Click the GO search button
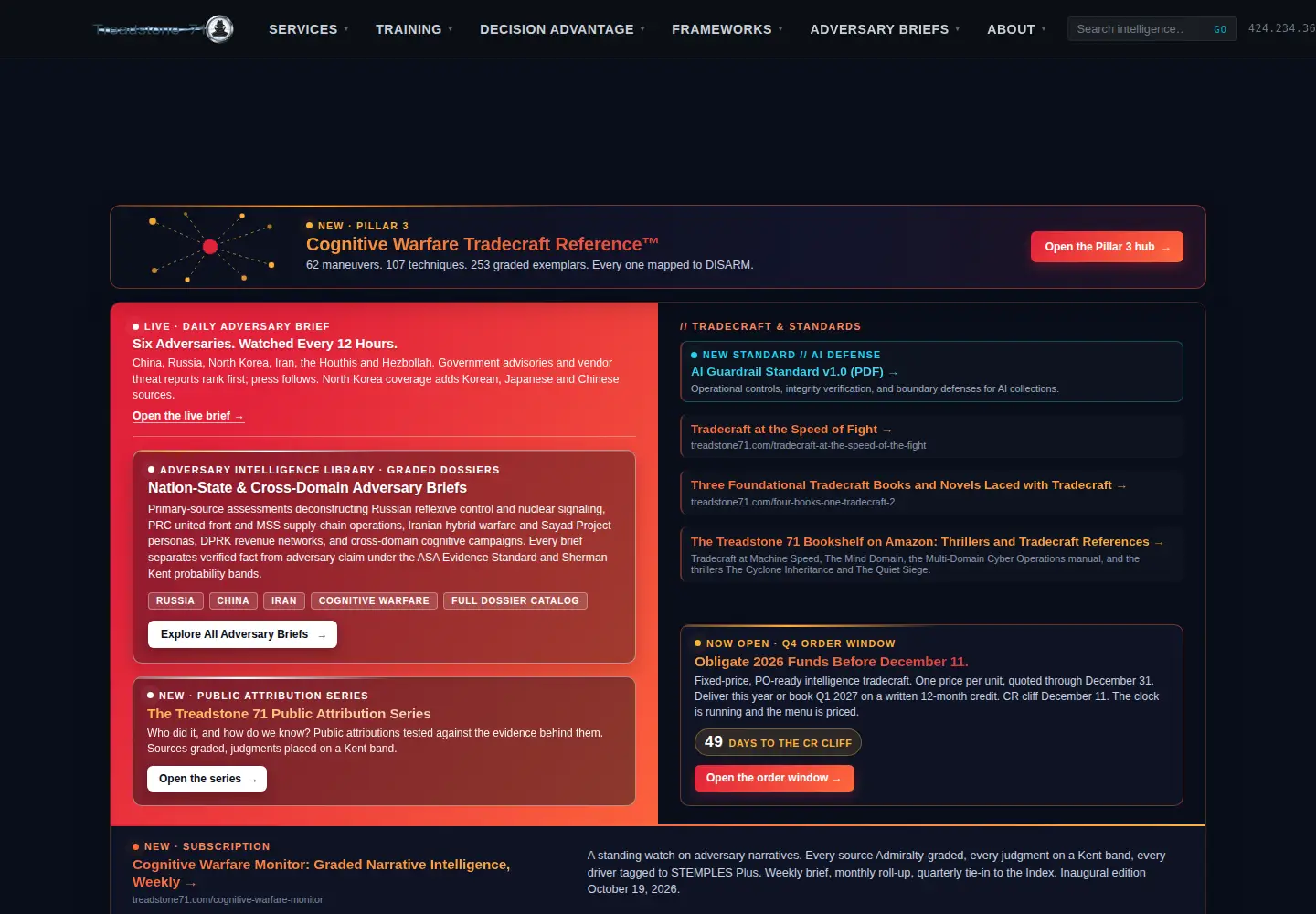 coord(1220,29)
